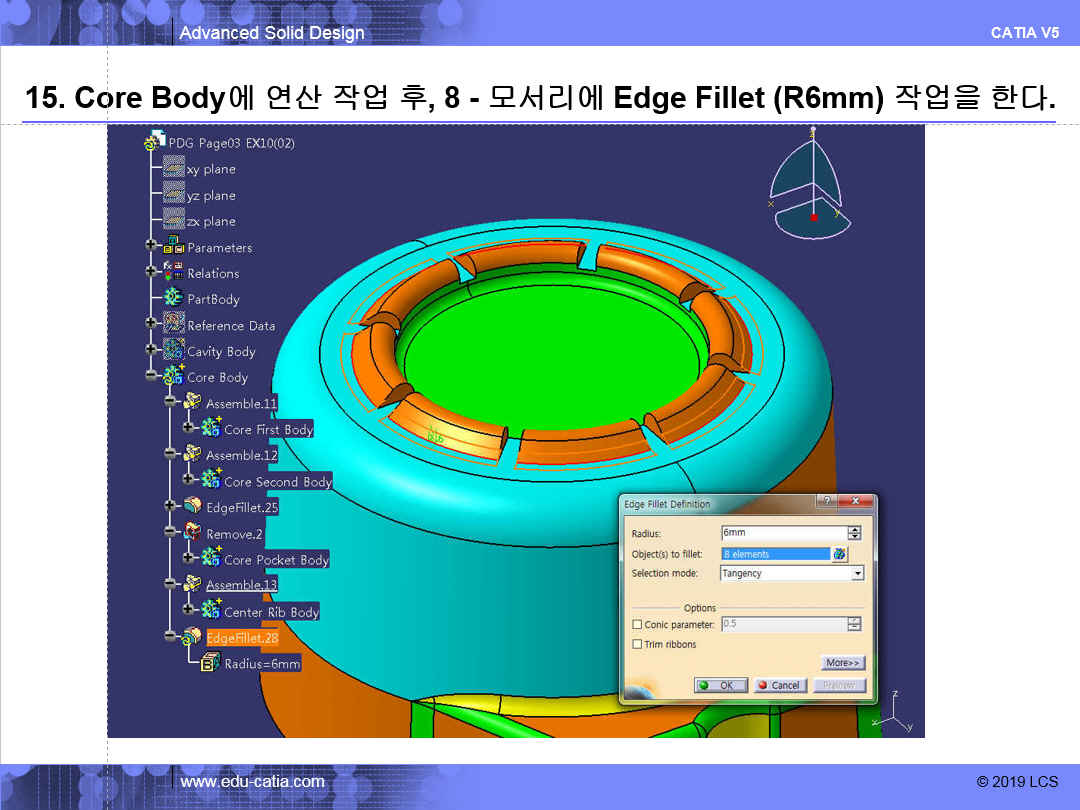1080x810 pixels.
Task: Click the xy plane icon in tree
Action: click(x=174, y=168)
